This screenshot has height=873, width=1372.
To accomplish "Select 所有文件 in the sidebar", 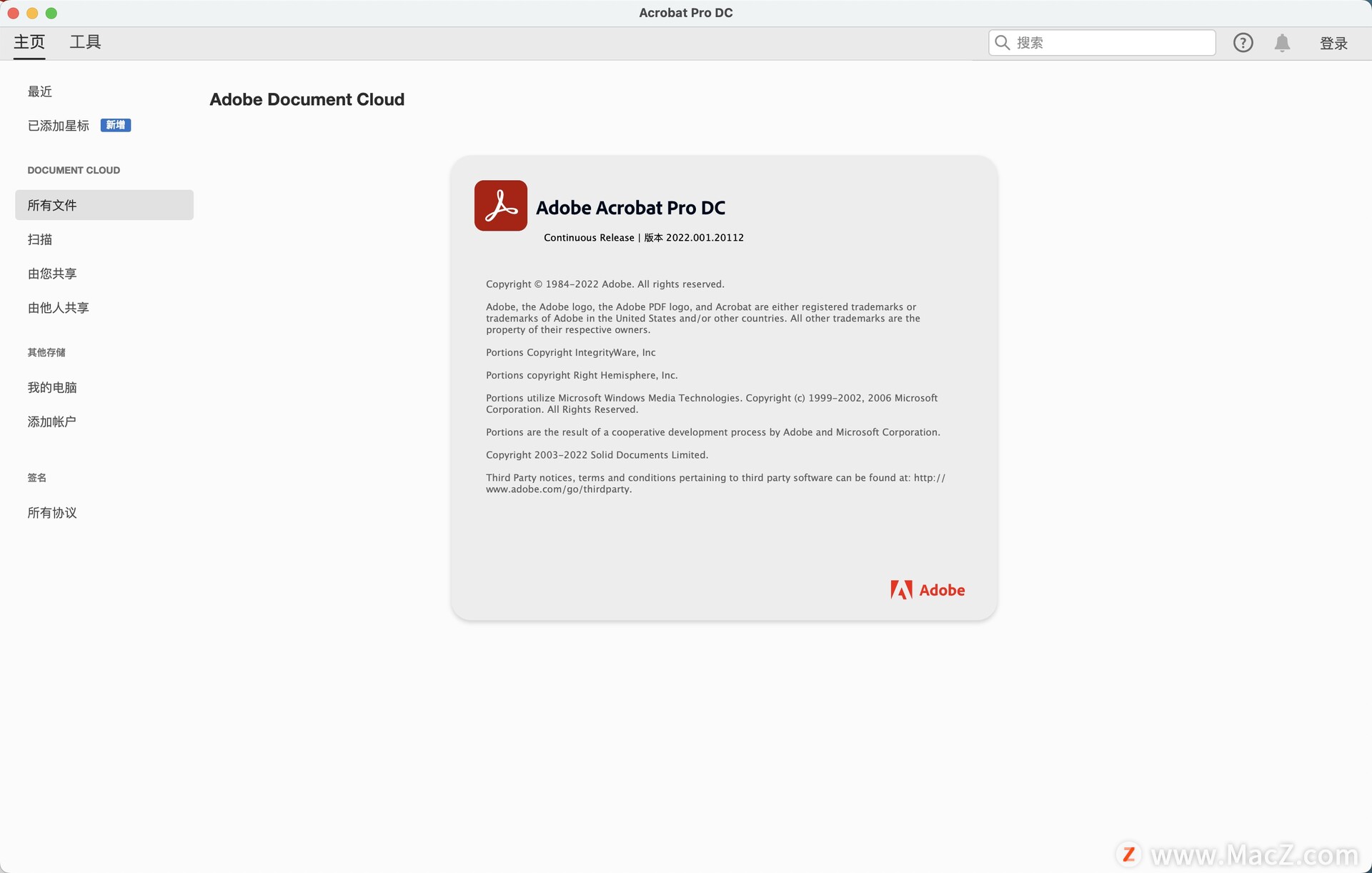I will tap(104, 205).
